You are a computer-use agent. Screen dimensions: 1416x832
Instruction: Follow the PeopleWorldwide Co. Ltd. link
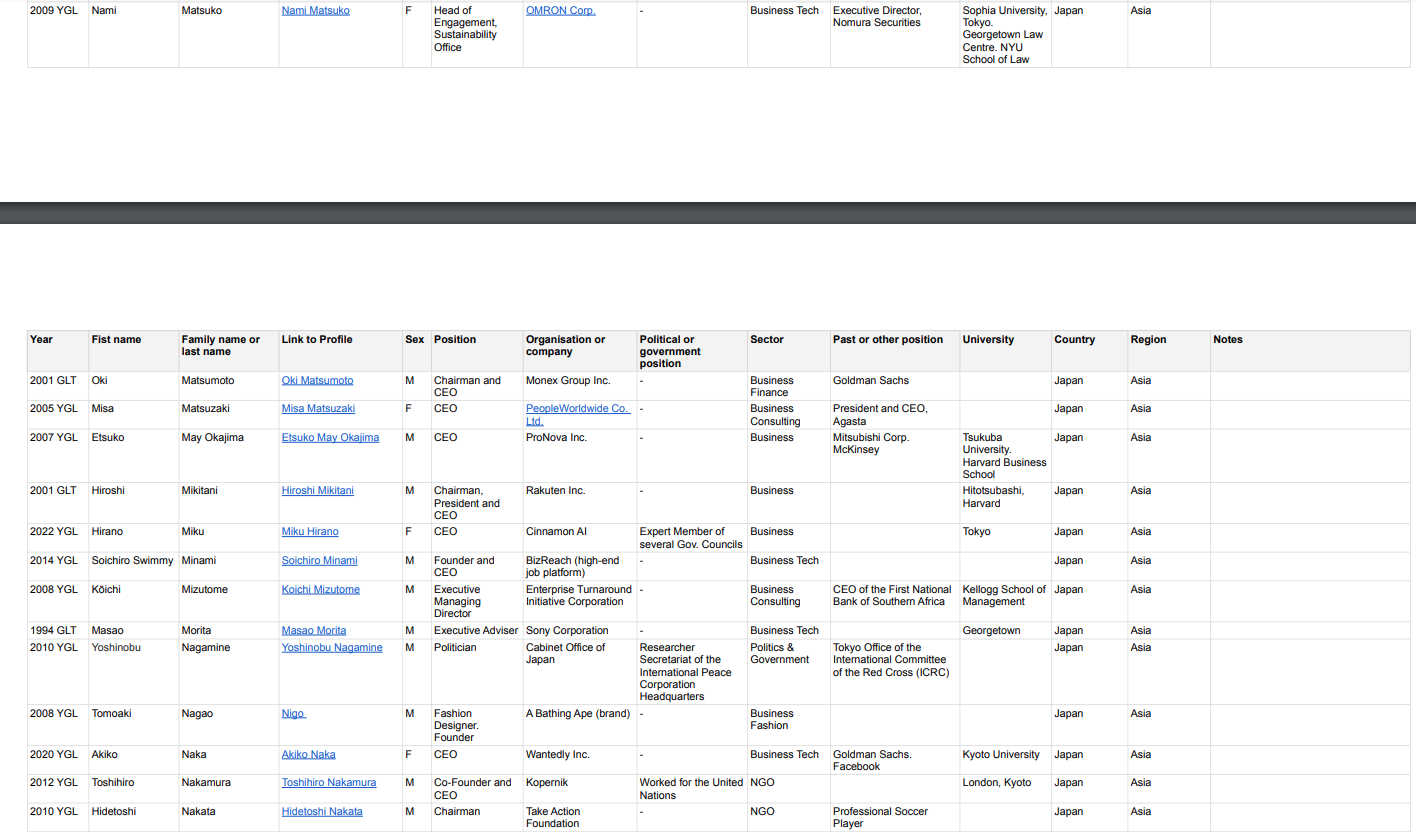(578, 415)
